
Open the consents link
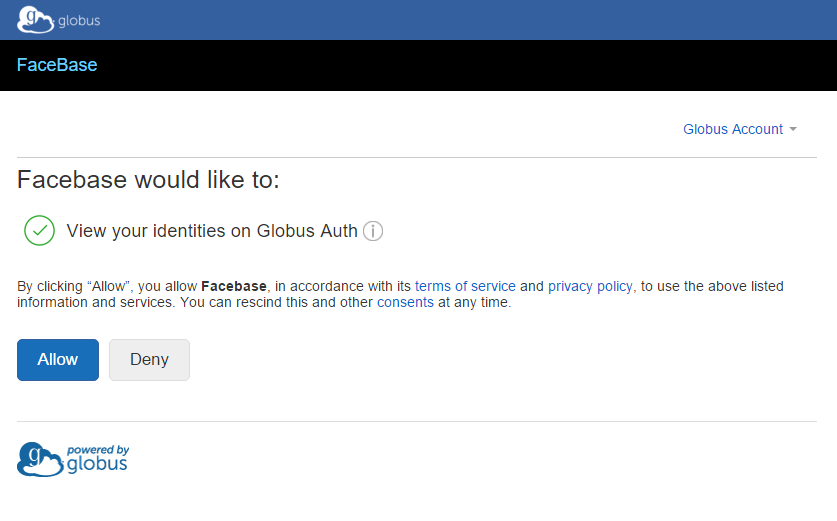coord(405,302)
